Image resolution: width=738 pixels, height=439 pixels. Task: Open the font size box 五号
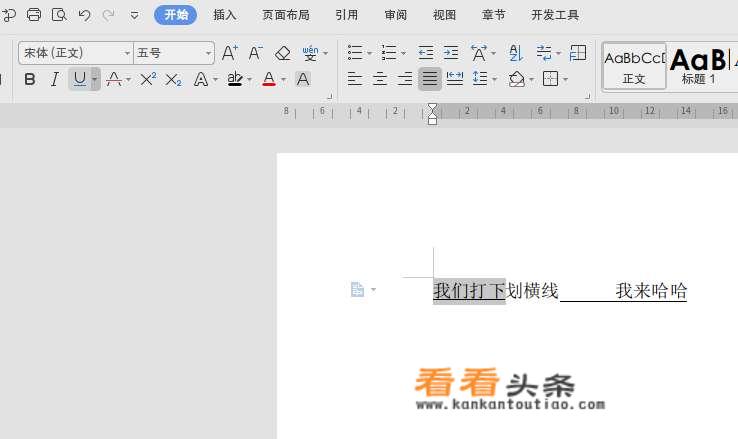[174, 53]
